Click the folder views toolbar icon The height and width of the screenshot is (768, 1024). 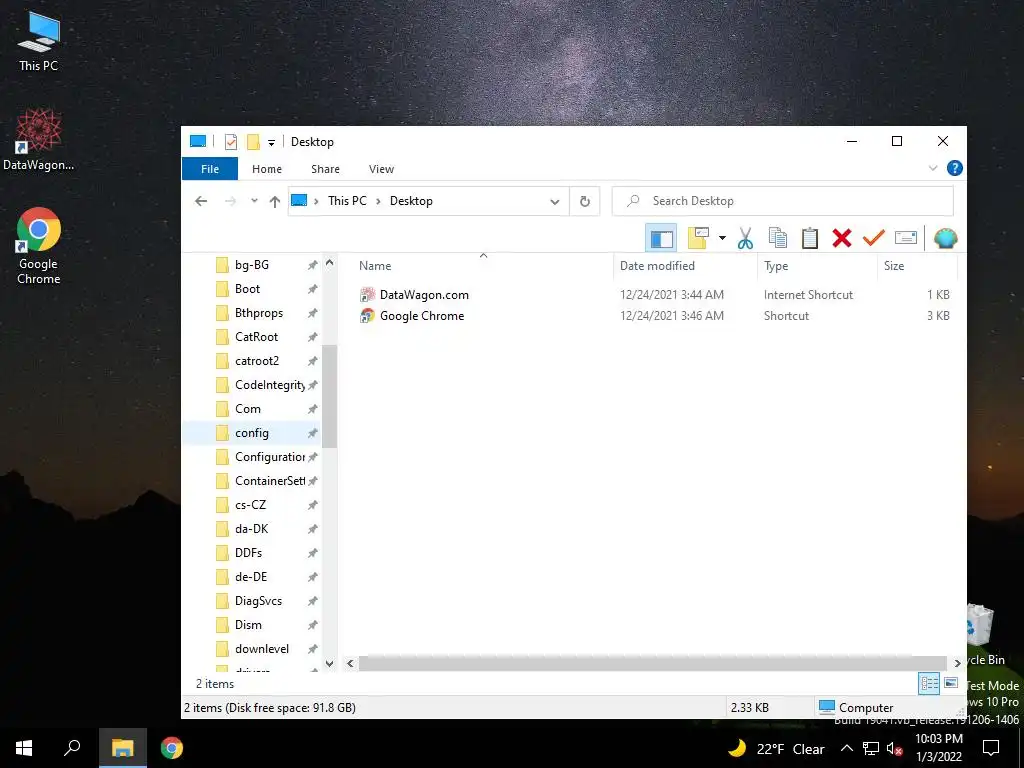click(698, 238)
